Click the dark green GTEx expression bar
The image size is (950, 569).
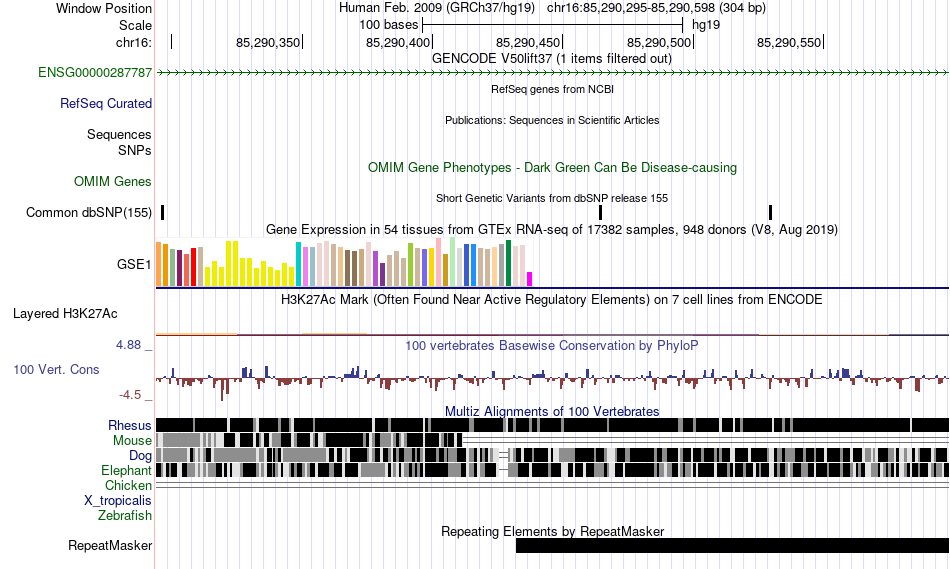pos(508,263)
